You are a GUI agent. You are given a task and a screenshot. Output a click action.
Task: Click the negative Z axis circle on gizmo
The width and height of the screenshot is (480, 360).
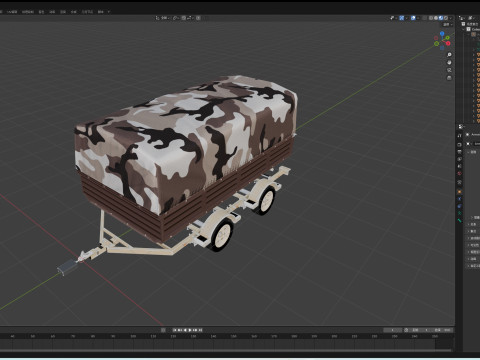pos(442,48)
